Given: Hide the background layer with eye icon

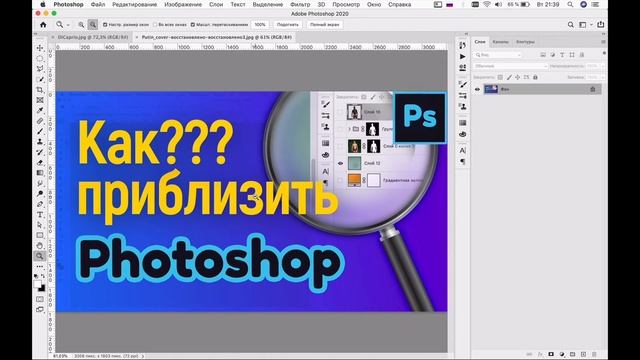Looking at the screenshot, I should click(477, 89).
